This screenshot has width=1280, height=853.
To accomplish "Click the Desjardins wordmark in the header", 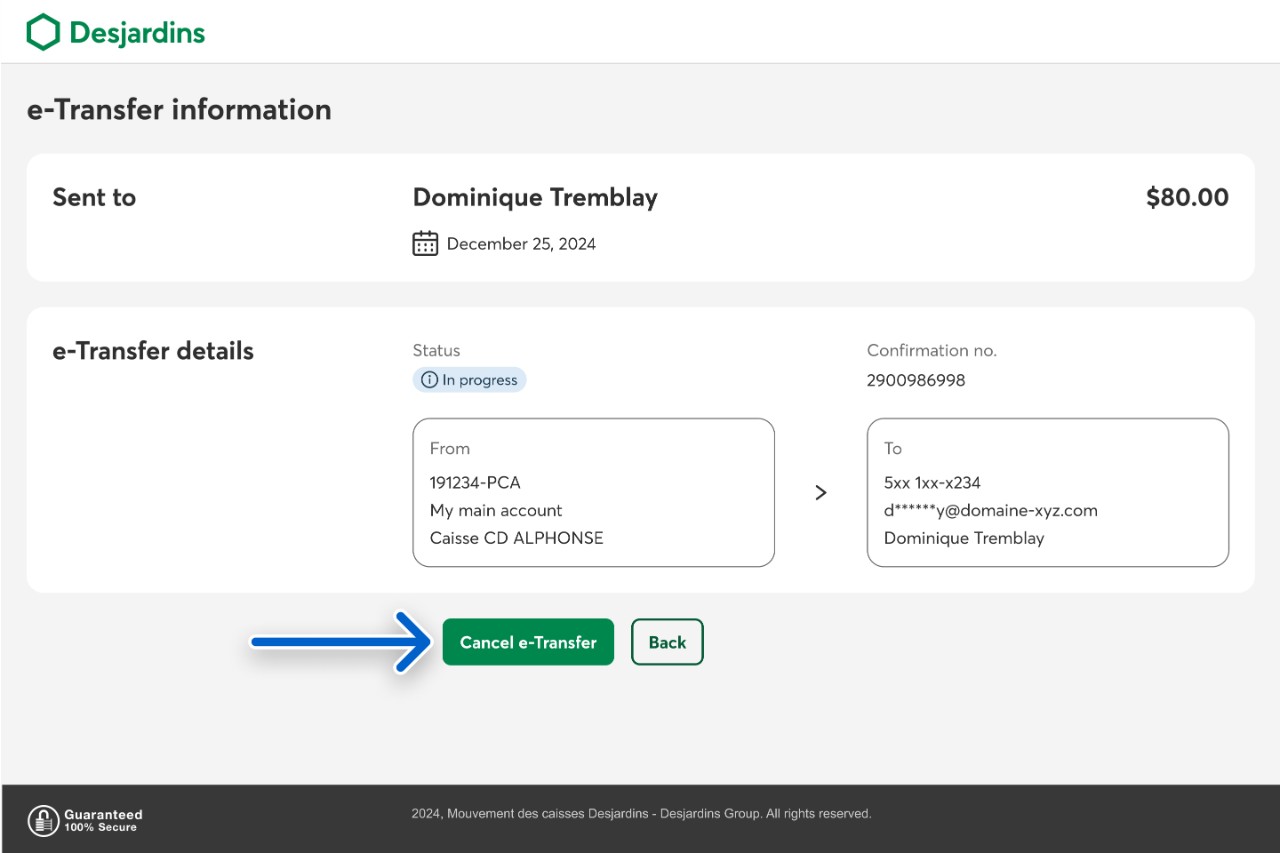I will [x=137, y=33].
